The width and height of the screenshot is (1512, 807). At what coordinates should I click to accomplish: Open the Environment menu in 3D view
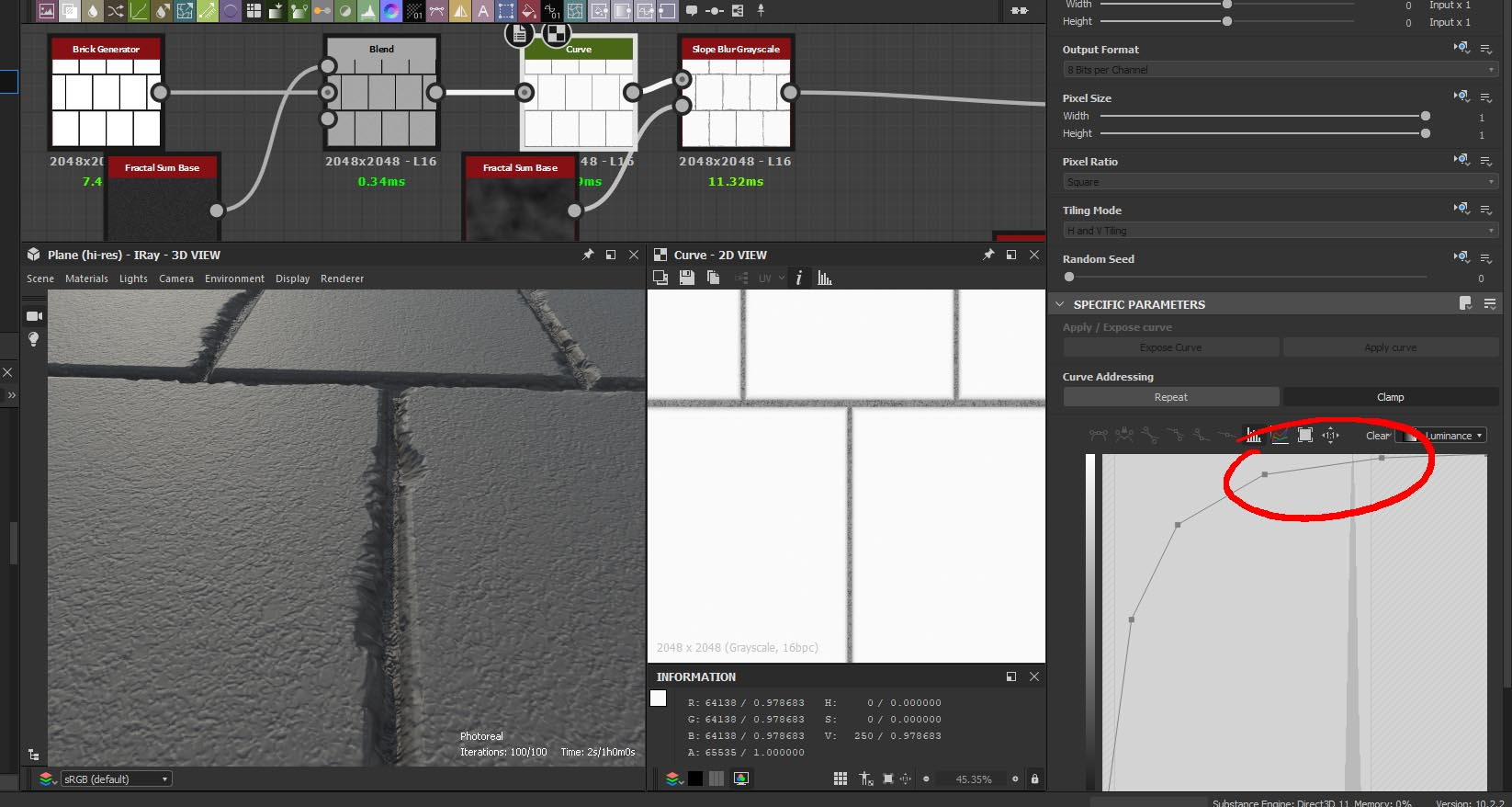[234, 278]
